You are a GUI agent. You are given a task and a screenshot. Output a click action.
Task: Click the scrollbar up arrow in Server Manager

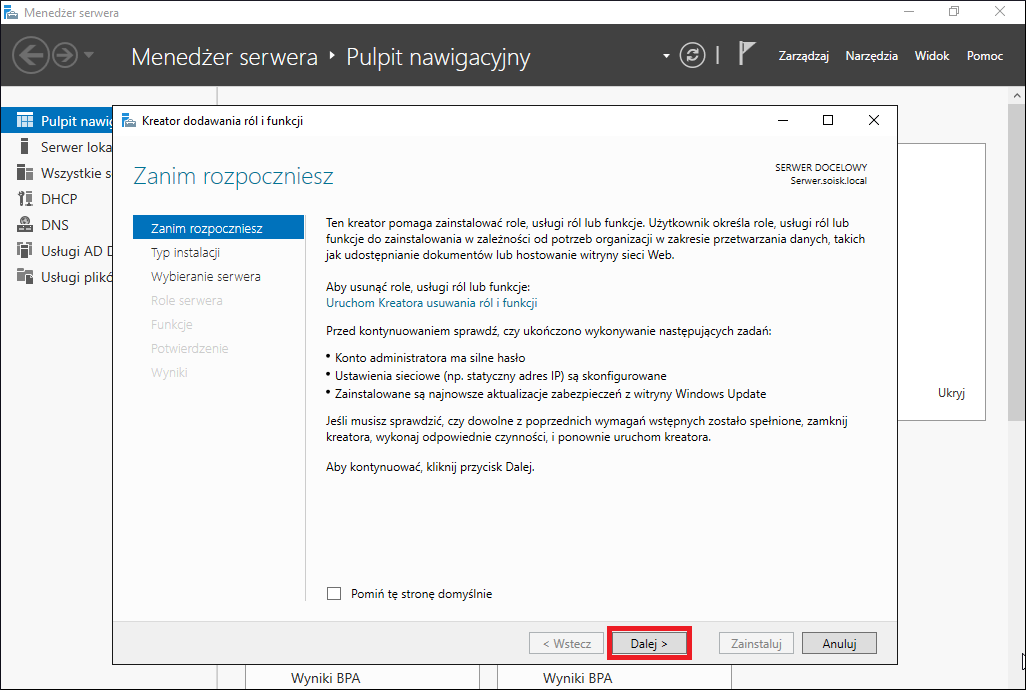point(1016,95)
